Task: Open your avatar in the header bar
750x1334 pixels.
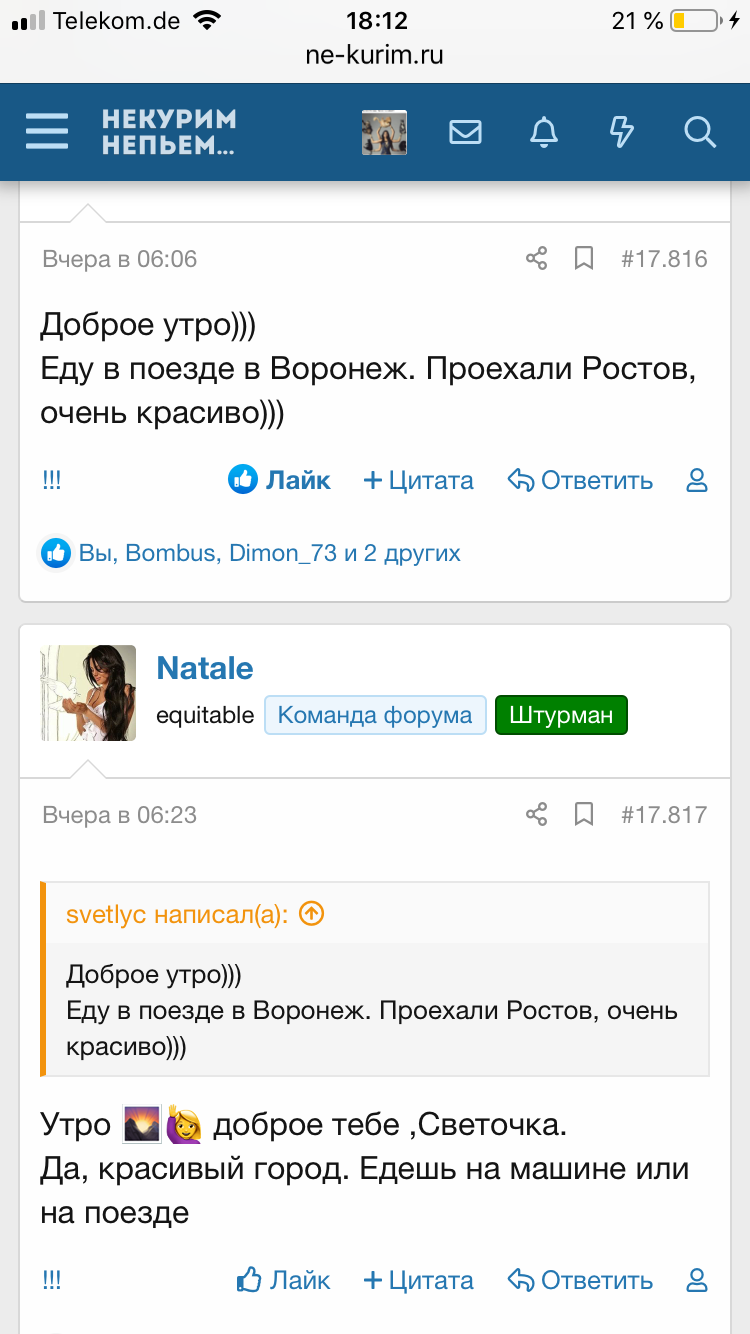Action: click(x=382, y=131)
